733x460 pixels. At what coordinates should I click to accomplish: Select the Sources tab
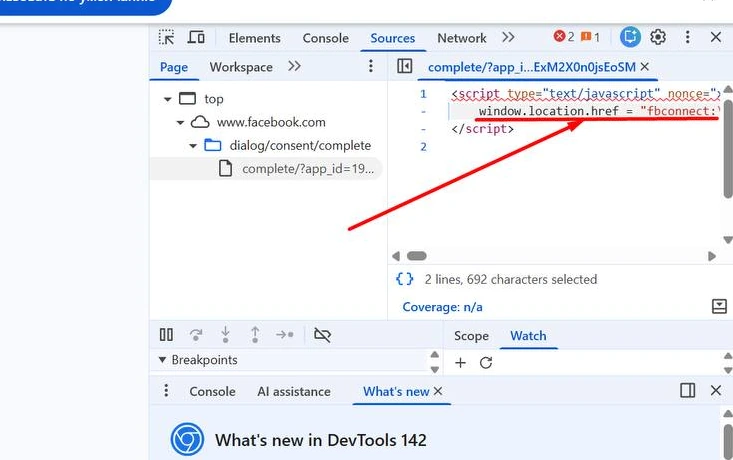tap(393, 38)
